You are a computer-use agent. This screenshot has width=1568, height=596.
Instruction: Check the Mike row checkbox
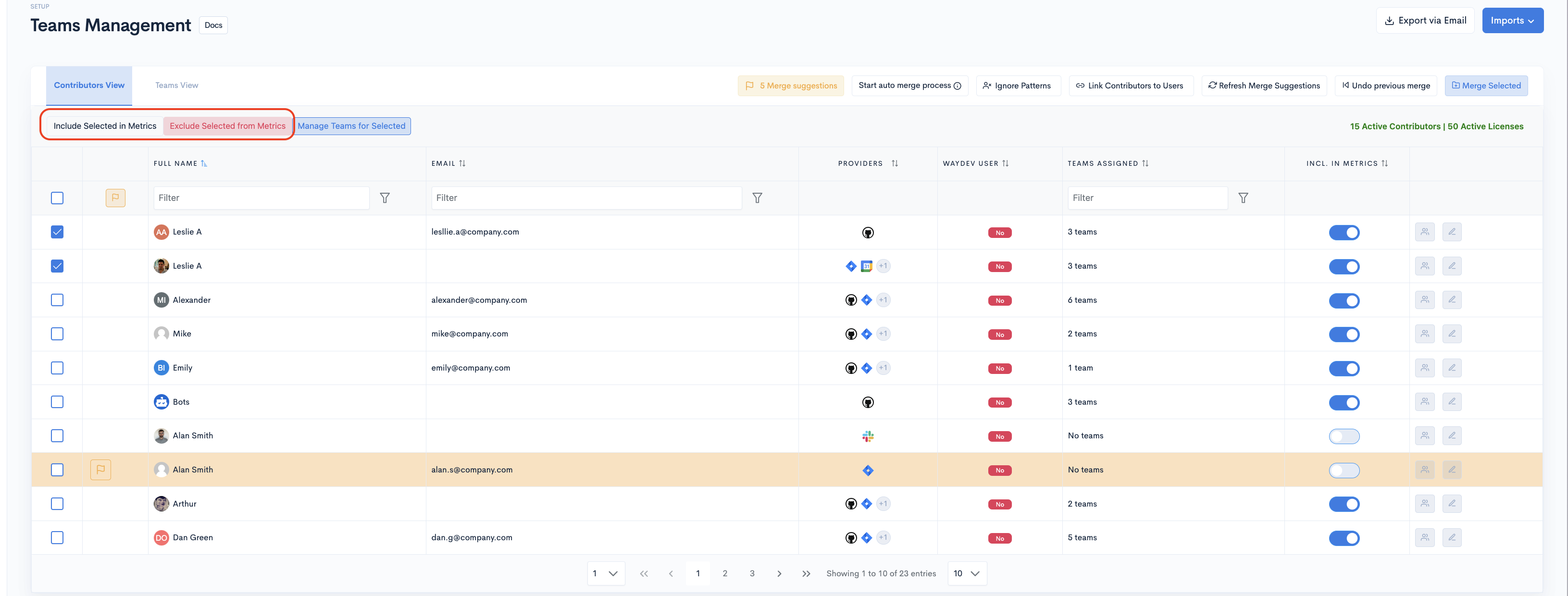tap(57, 334)
